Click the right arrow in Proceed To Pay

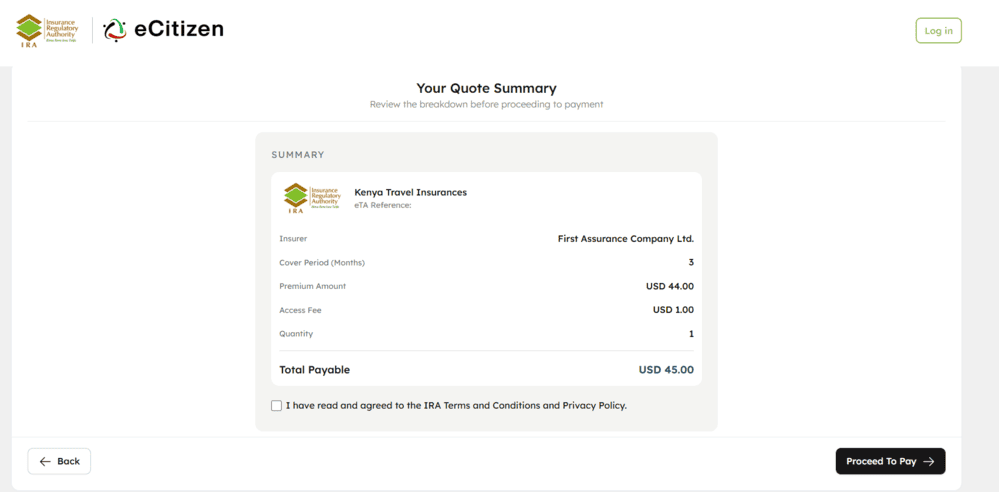pyautogui.click(x=928, y=461)
